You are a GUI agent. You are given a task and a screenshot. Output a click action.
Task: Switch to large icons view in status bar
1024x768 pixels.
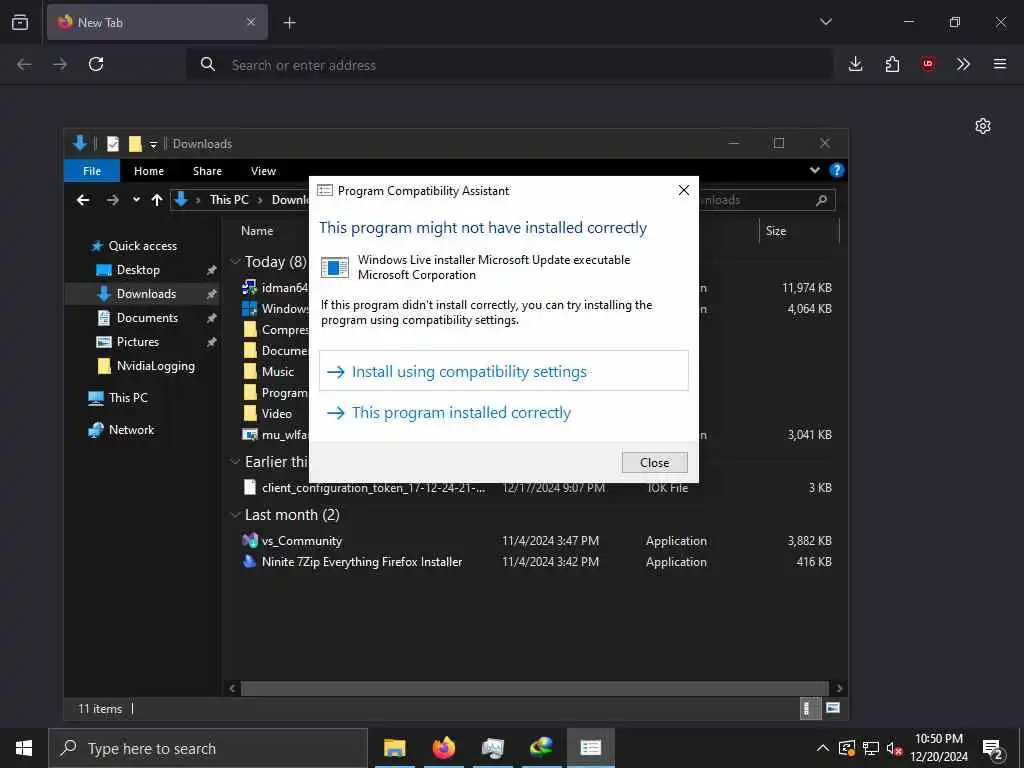(x=833, y=709)
